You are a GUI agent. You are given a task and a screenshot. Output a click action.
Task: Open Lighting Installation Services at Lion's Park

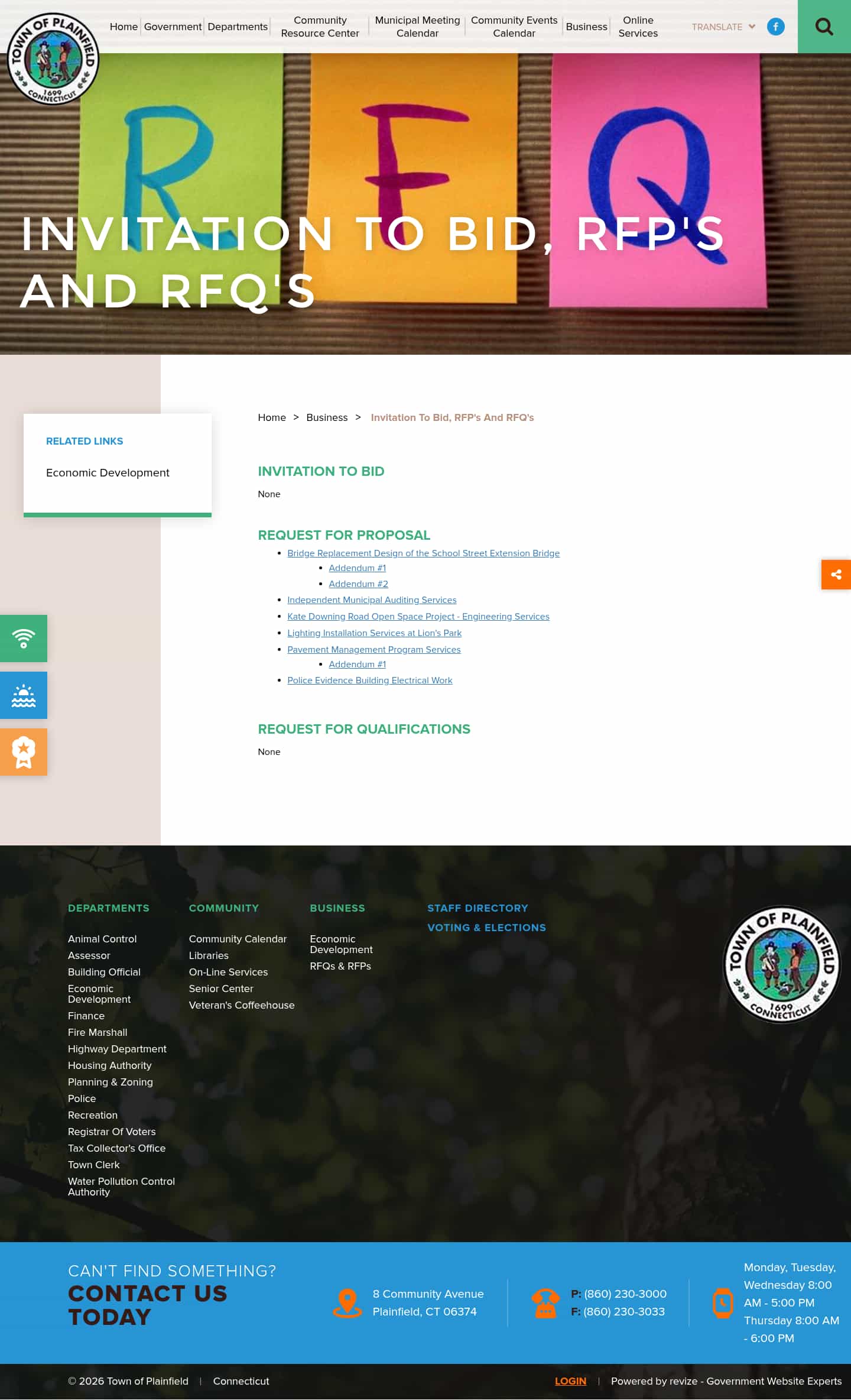pos(374,633)
